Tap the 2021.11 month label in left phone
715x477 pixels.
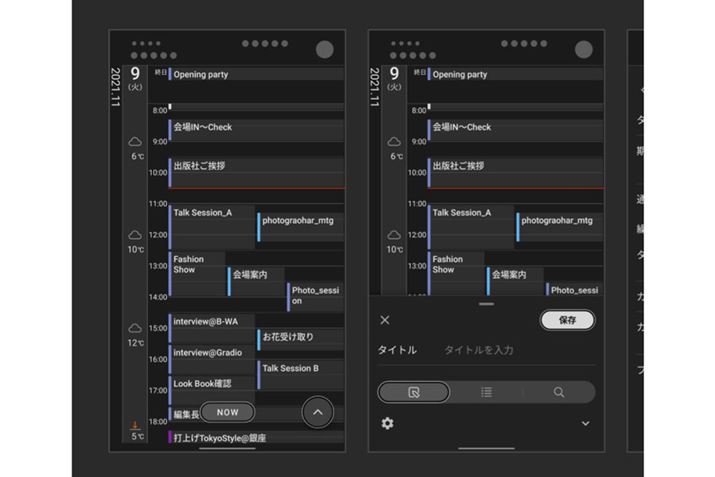[x=115, y=87]
